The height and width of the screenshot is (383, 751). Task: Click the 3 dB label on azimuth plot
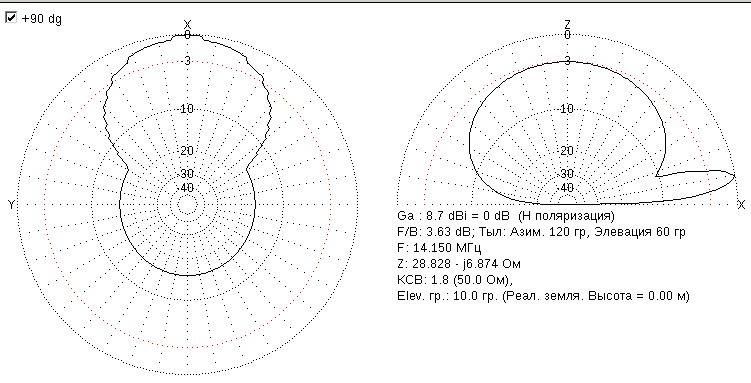click(187, 61)
